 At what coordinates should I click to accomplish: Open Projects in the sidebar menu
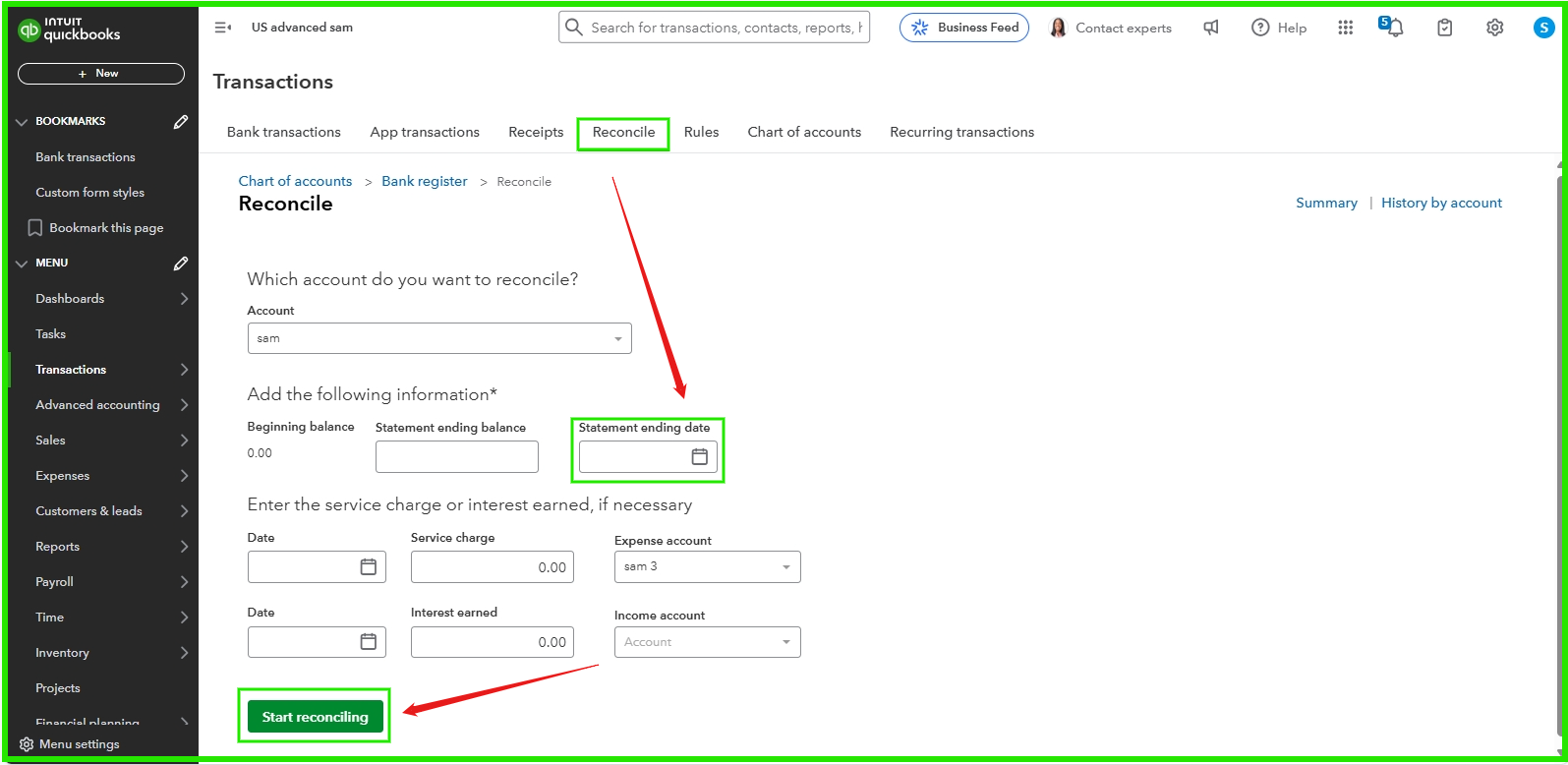[x=58, y=688]
